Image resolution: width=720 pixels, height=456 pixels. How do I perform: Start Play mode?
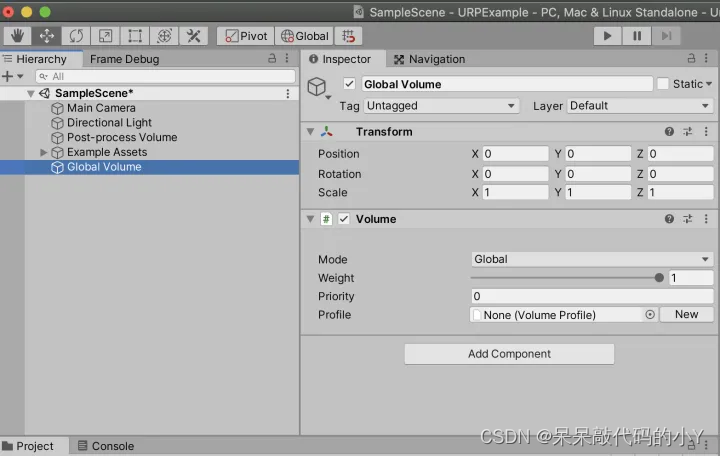[x=607, y=36]
